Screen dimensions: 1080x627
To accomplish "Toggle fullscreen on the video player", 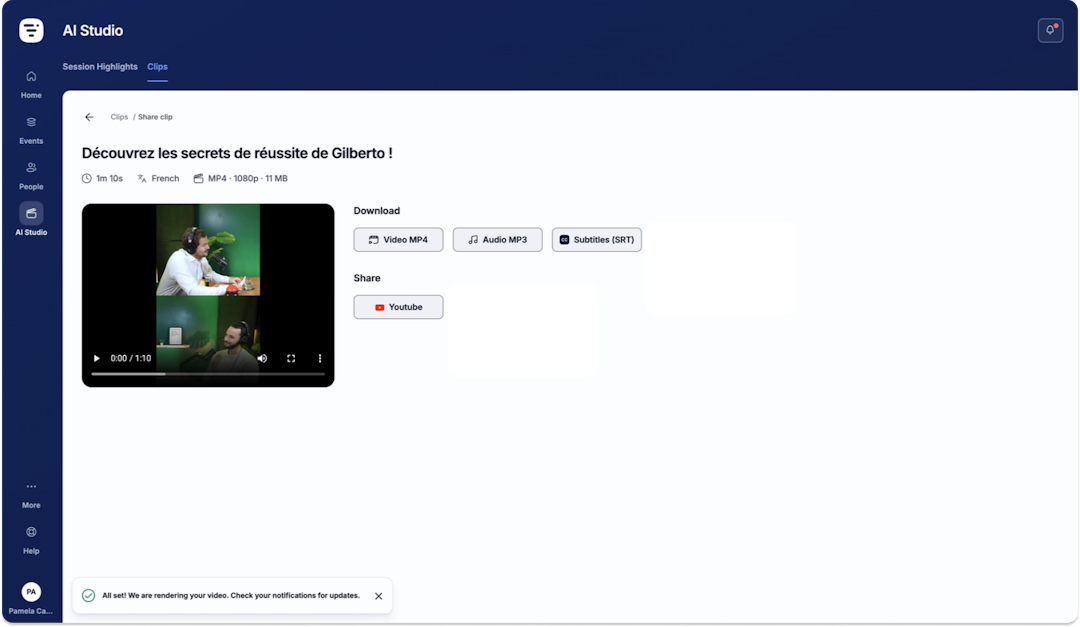I will [291, 358].
